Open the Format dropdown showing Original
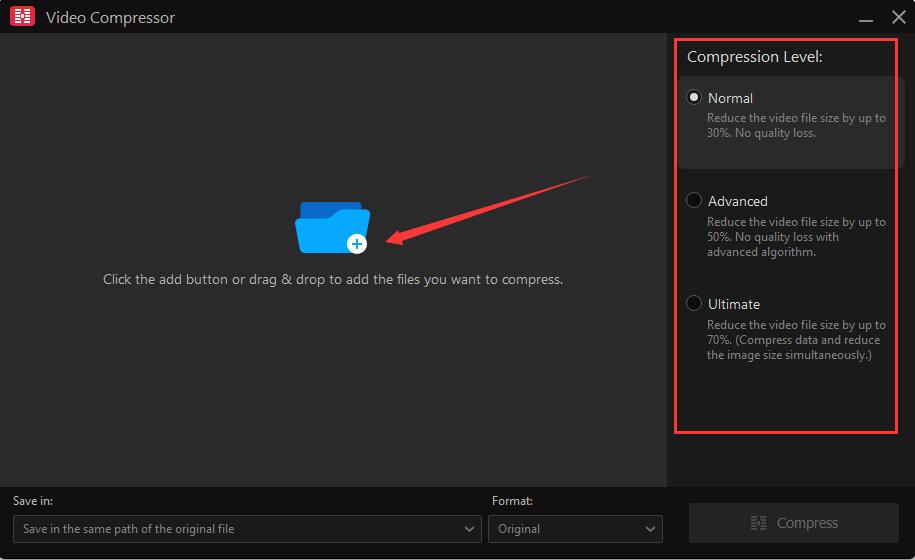Viewport: 915px width, 560px height. pyautogui.click(x=574, y=529)
